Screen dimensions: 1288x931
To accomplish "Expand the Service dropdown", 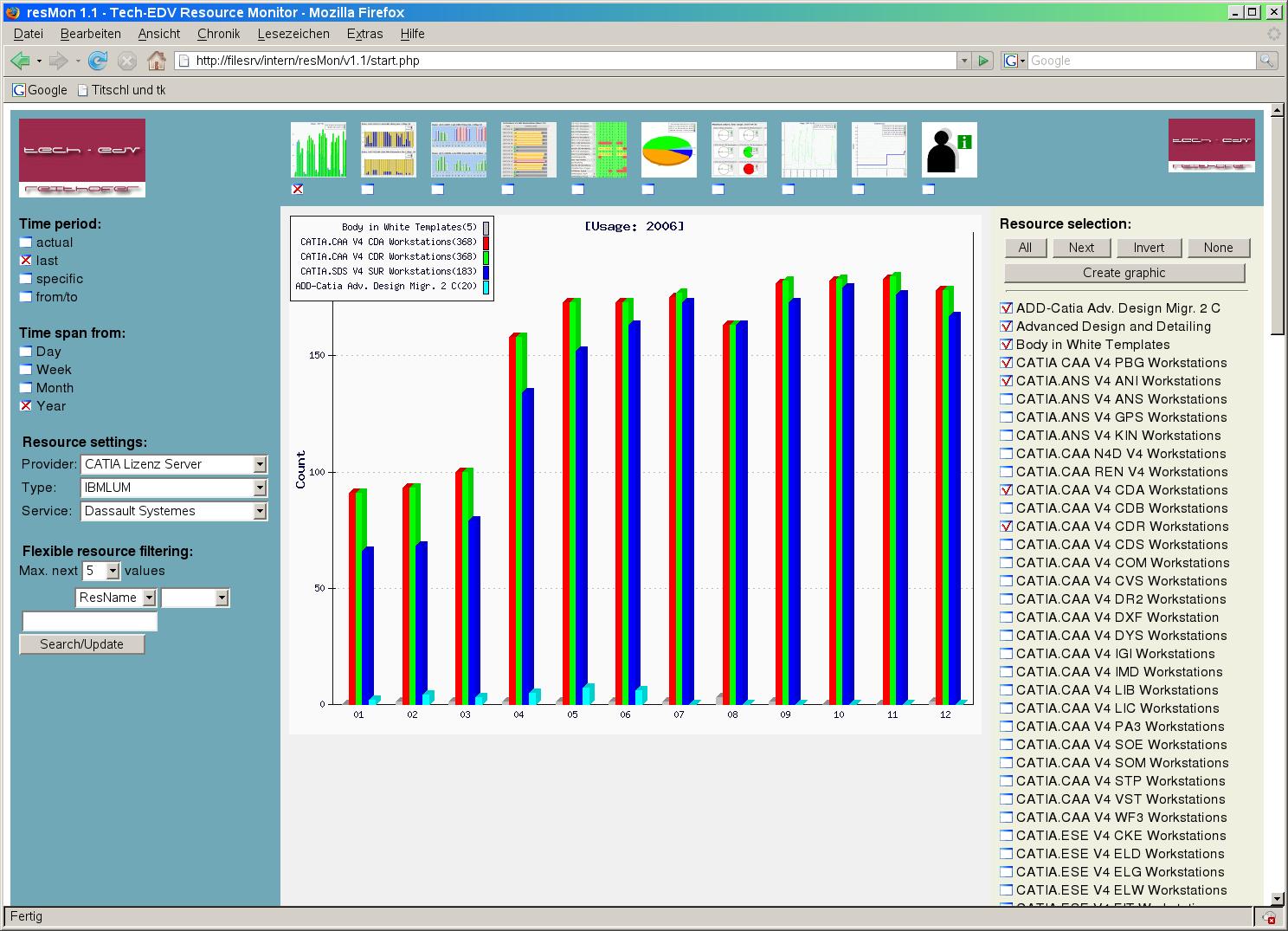I will click(174, 511).
